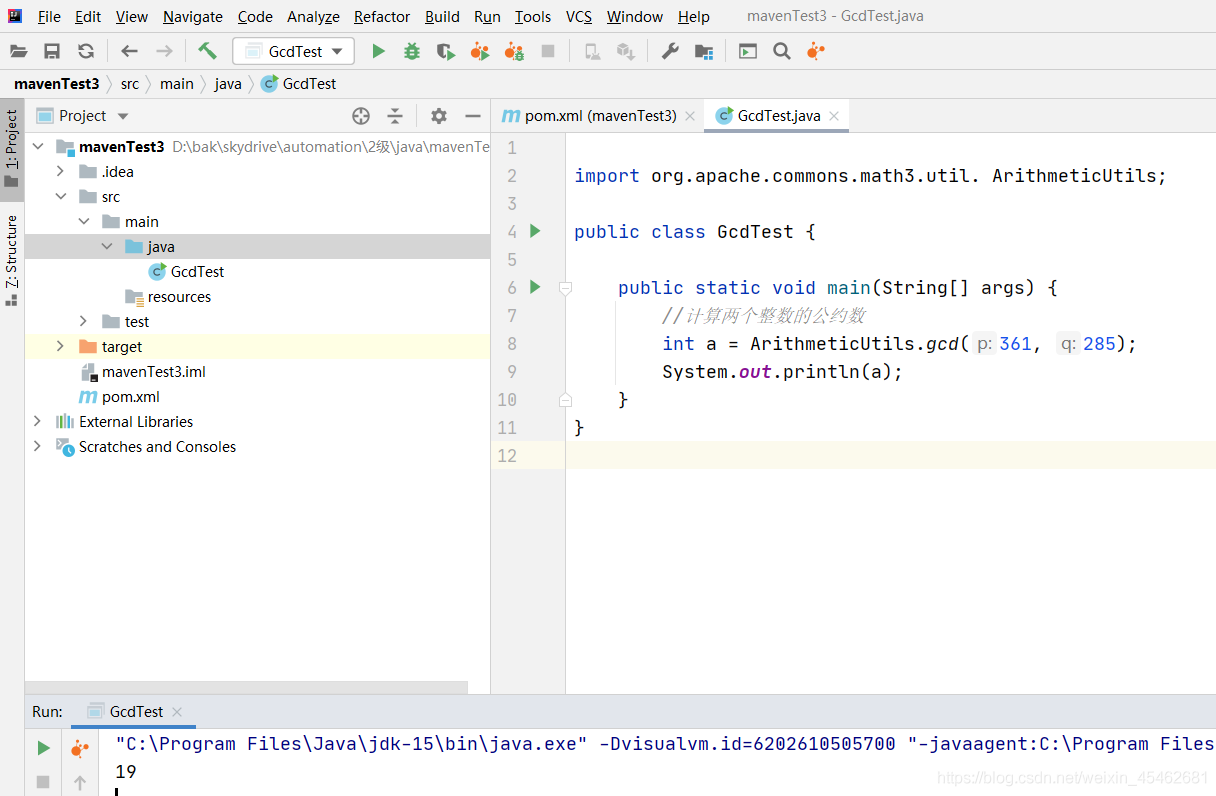Expand the test folder
The image size is (1216, 796).
(x=84, y=321)
